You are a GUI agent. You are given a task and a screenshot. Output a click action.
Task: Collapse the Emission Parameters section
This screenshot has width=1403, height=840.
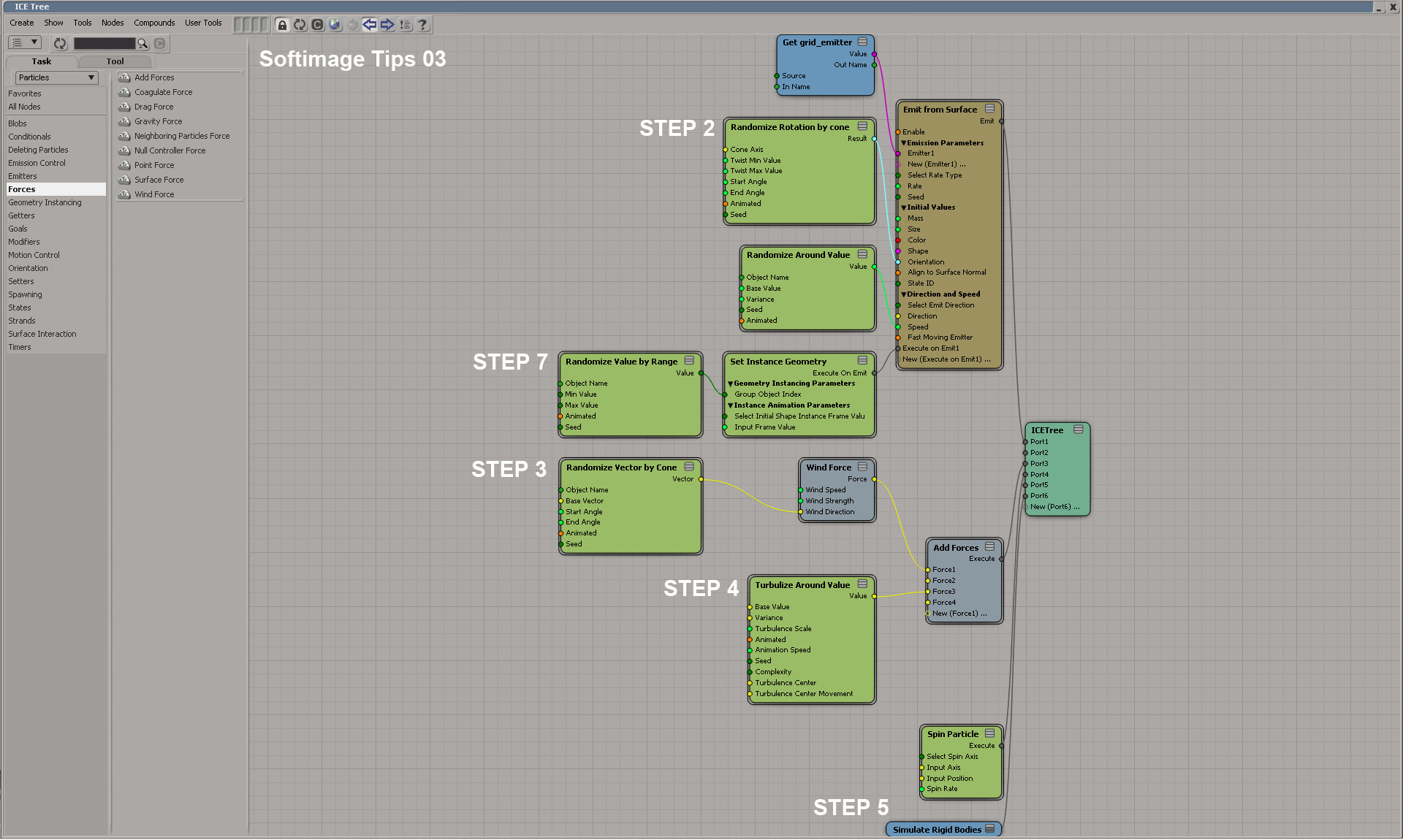click(903, 143)
